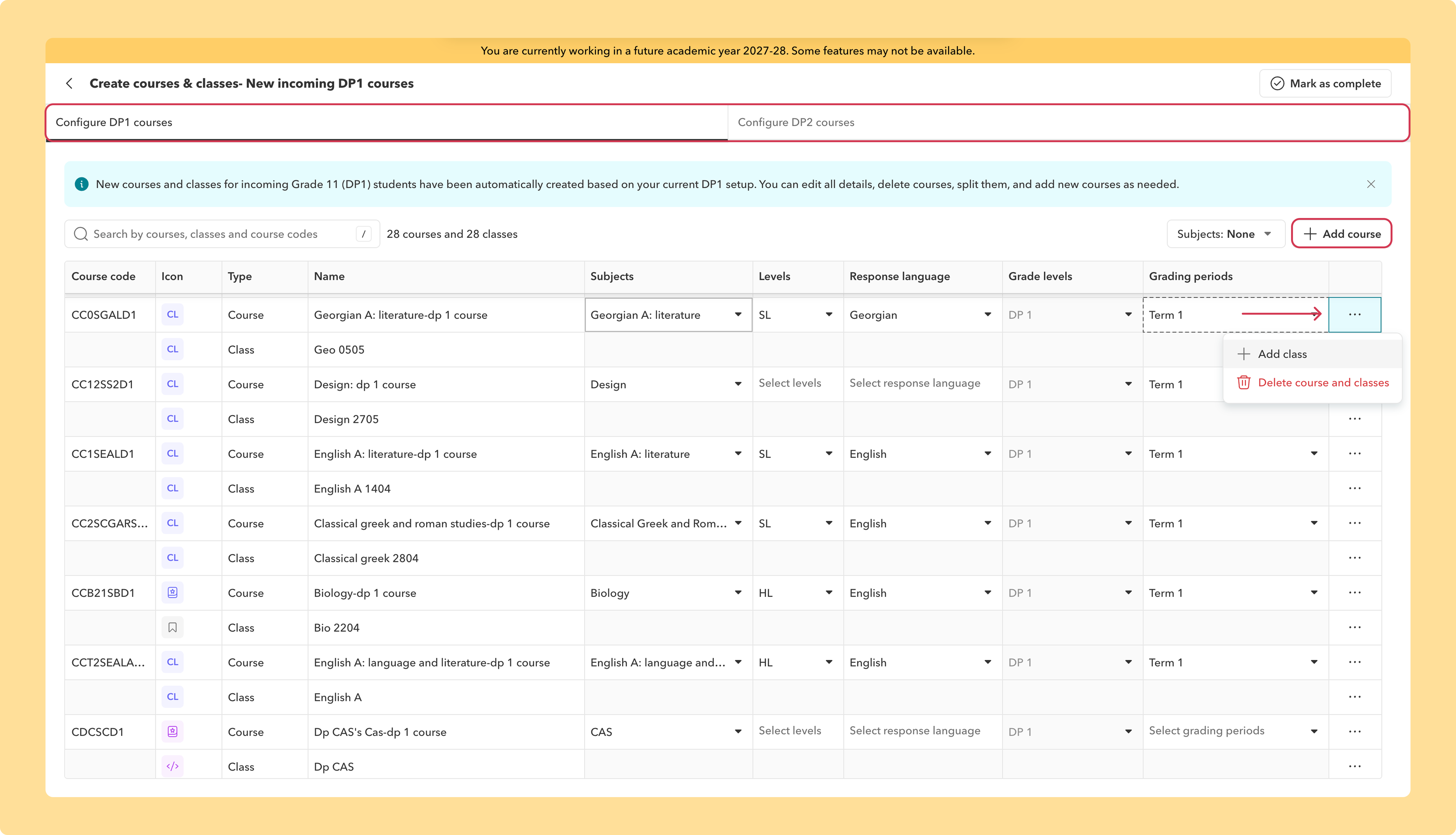Click the code icon for Dp CAS class
The height and width of the screenshot is (835, 1456).
[x=173, y=766]
